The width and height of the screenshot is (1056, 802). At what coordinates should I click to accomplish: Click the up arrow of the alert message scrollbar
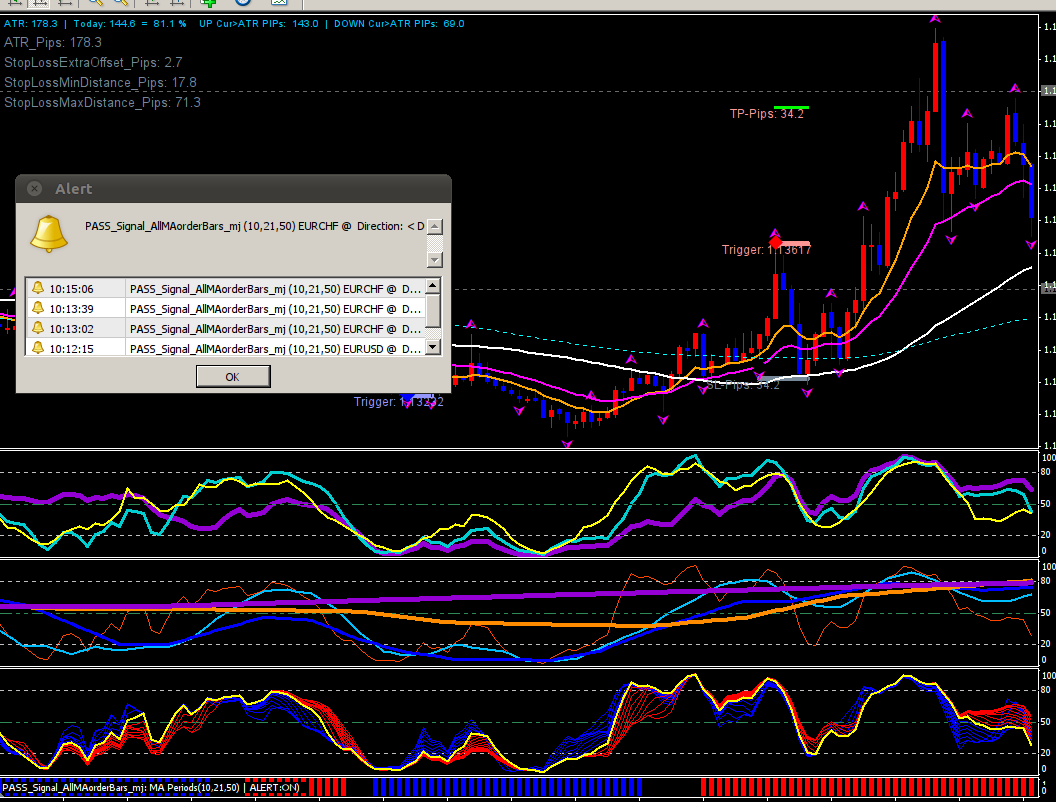click(435, 226)
